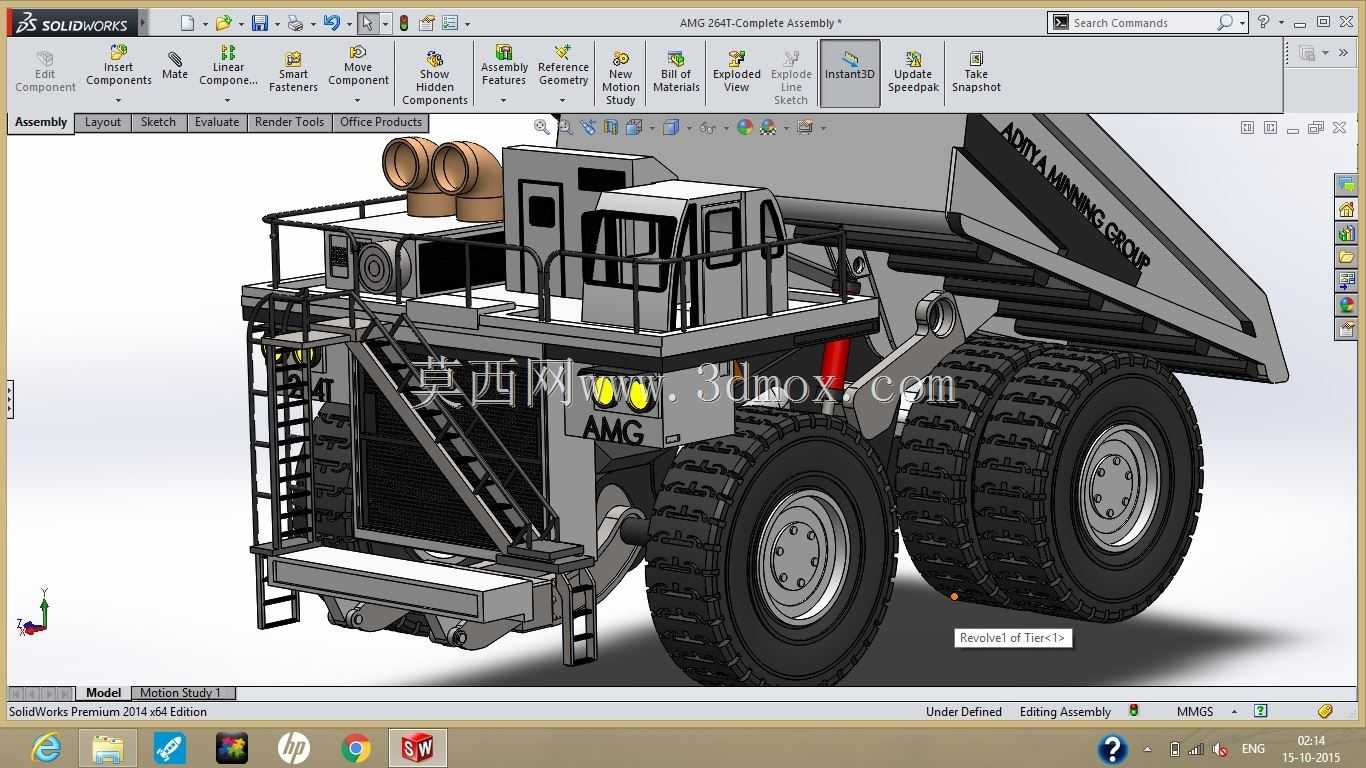The width and height of the screenshot is (1366, 768).
Task: Toggle the Section View icon
Action: [x=611, y=127]
